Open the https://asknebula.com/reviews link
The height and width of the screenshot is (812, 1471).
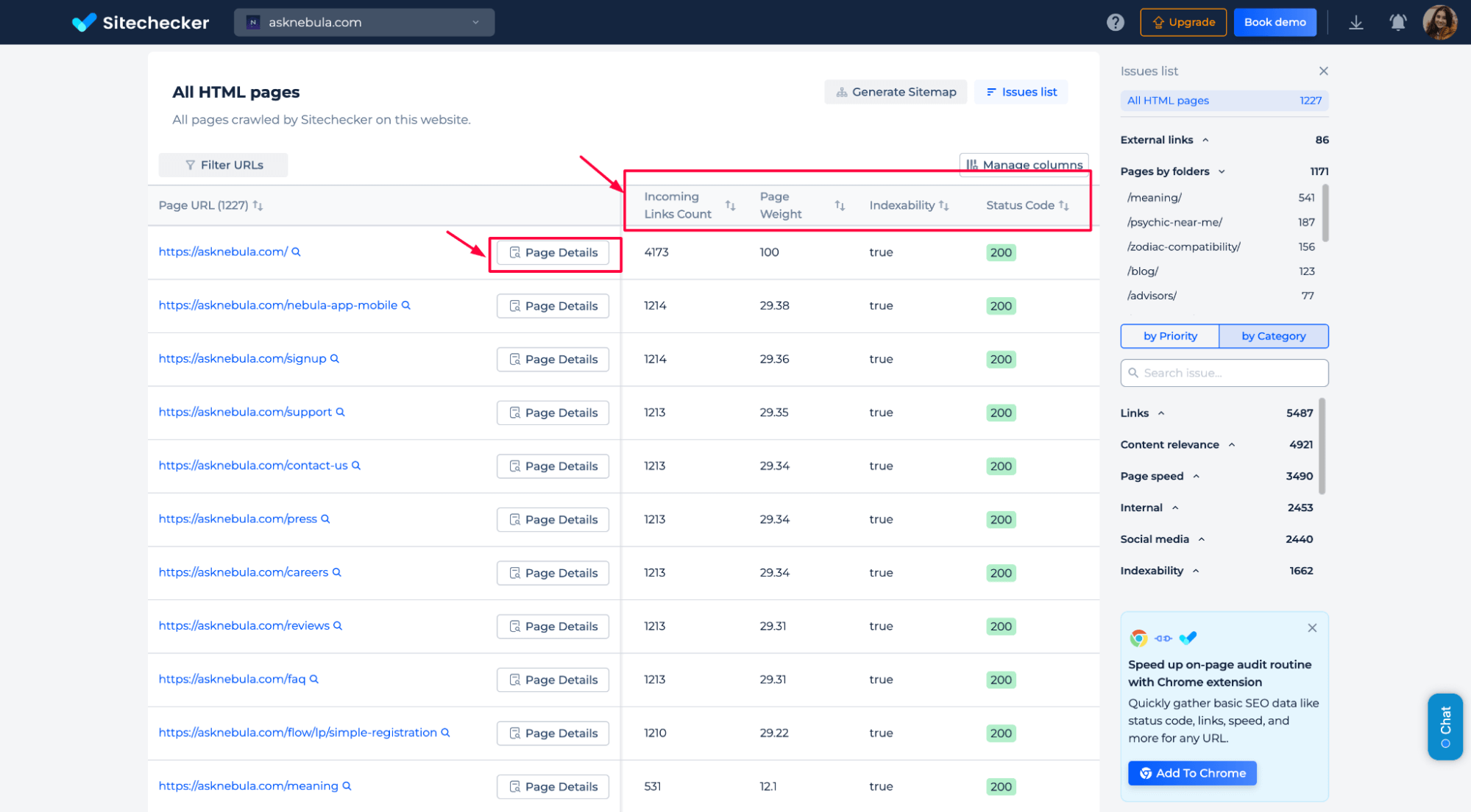(x=244, y=625)
